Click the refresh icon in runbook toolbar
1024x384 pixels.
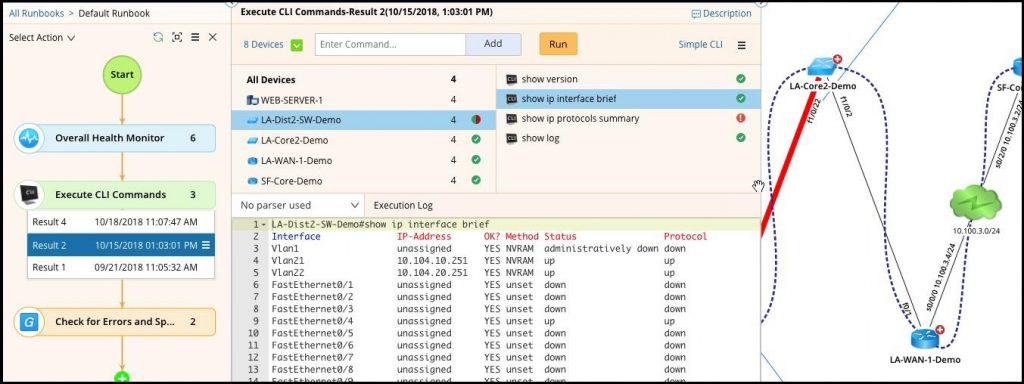(158, 37)
